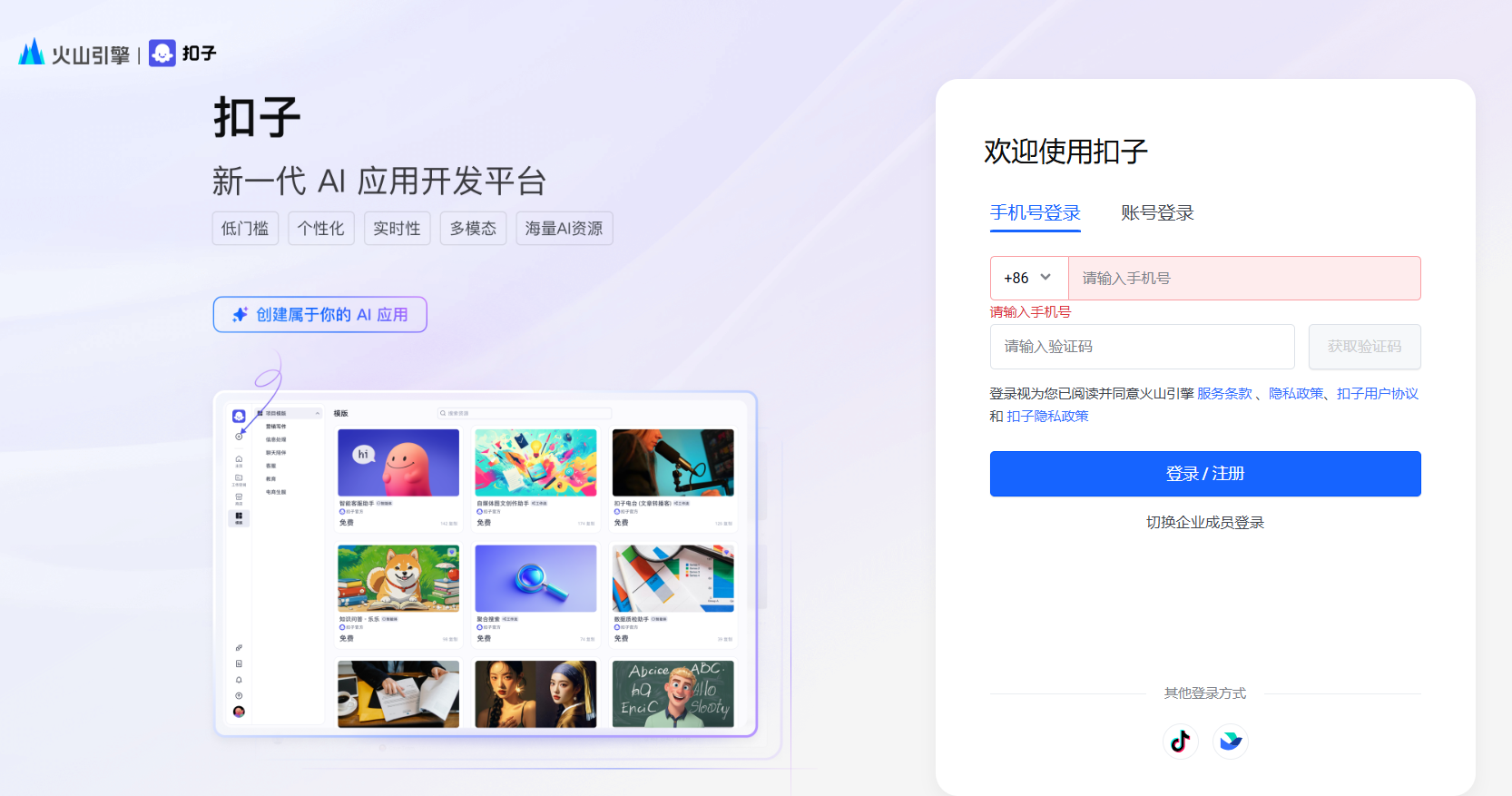Image resolution: width=1512 pixels, height=796 pixels.
Task: Click the 获取验证码 button
Action: click(1364, 347)
